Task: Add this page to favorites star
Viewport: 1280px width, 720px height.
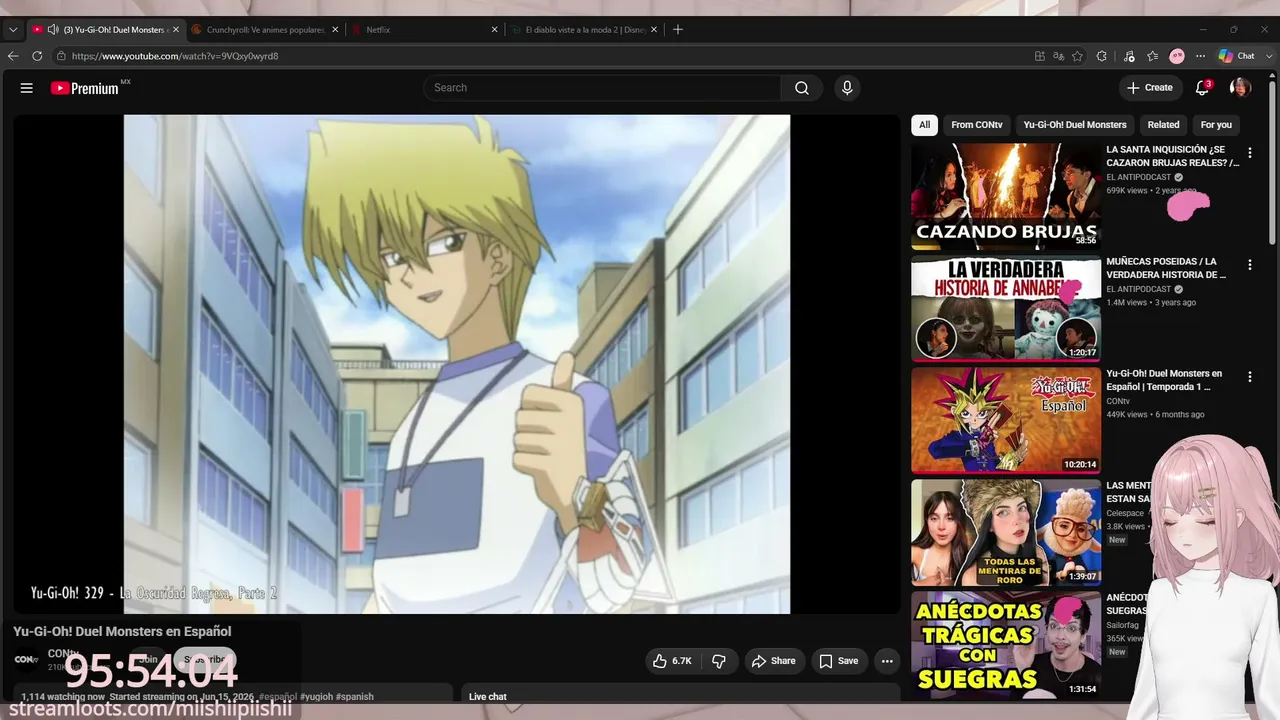Action: (1077, 56)
